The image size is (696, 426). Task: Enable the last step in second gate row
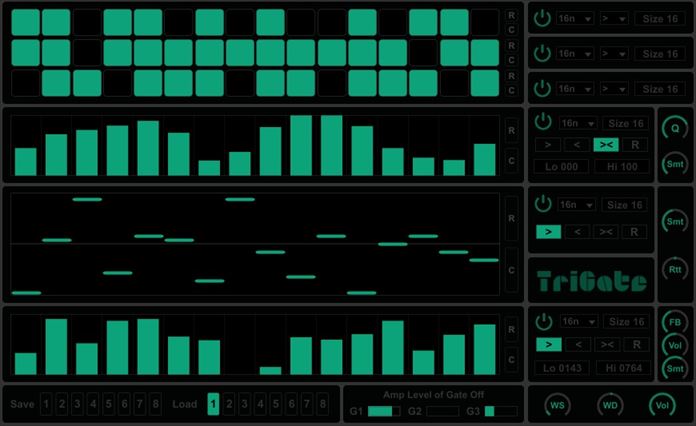pyautogui.click(x=485, y=52)
